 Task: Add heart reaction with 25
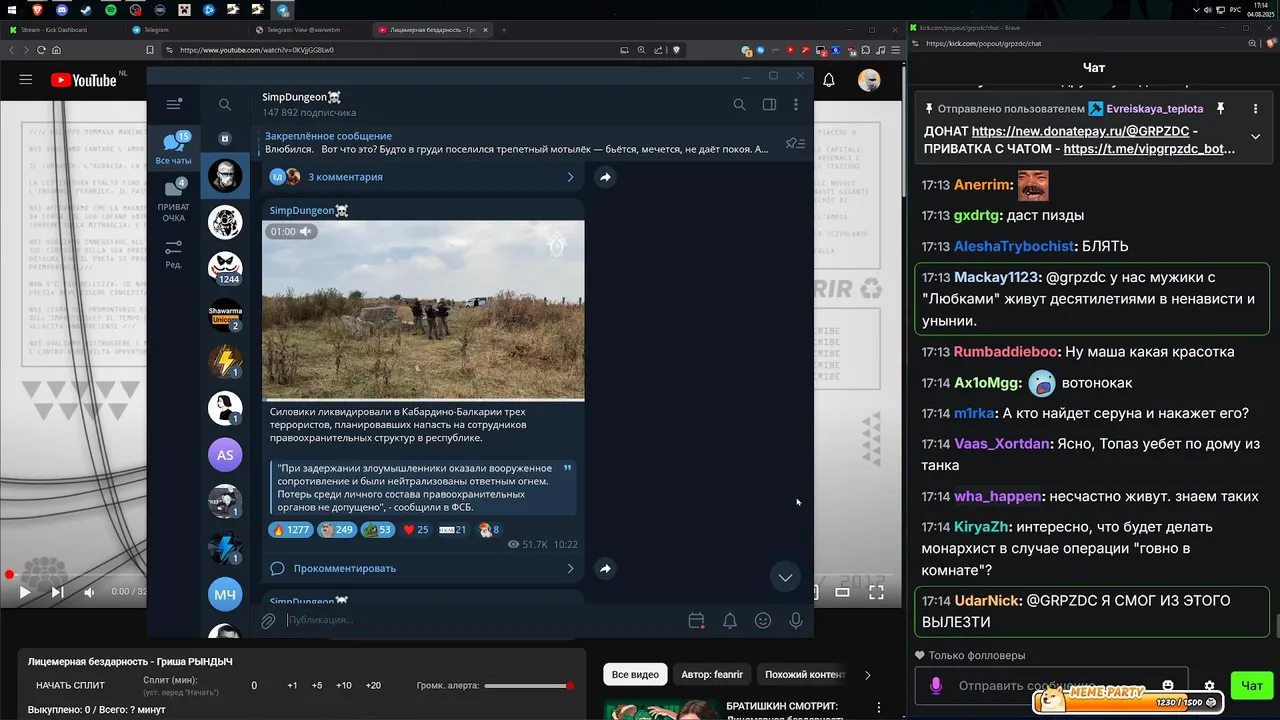tap(416, 530)
